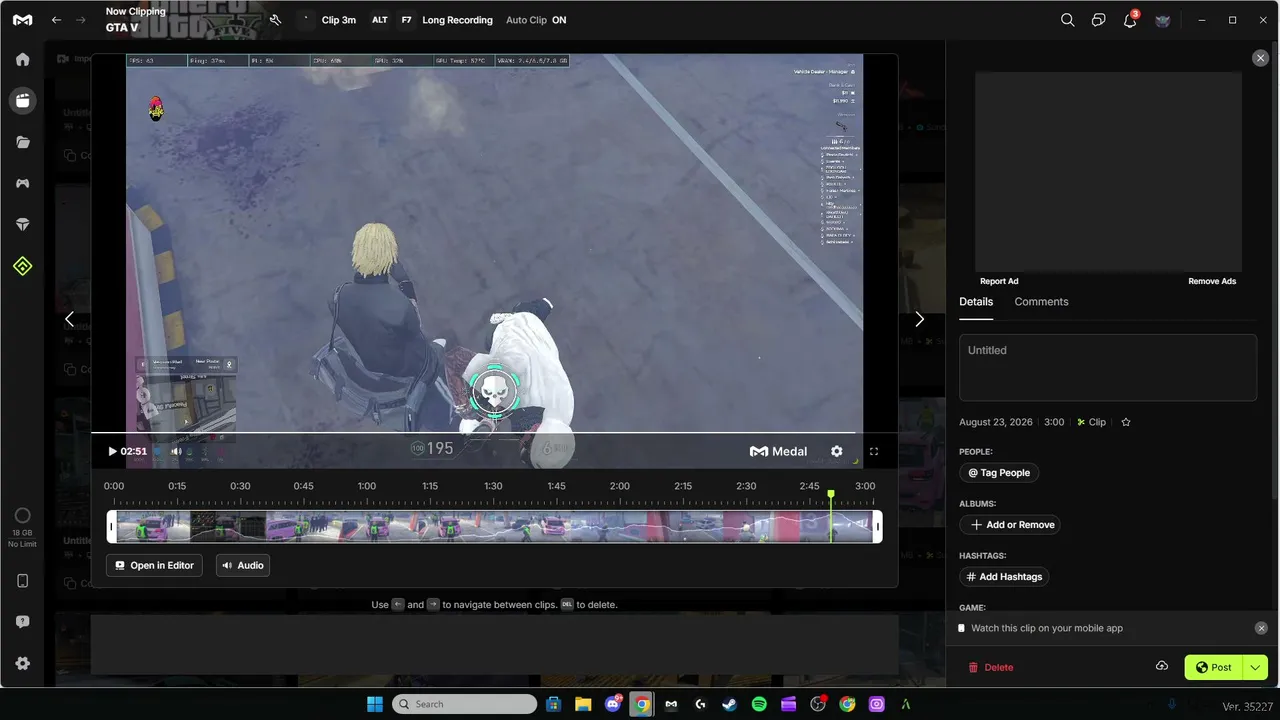The width and height of the screenshot is (1280, 720).
Task: Open the clips library sidebar icon
Action: click(x=22, y=100)
